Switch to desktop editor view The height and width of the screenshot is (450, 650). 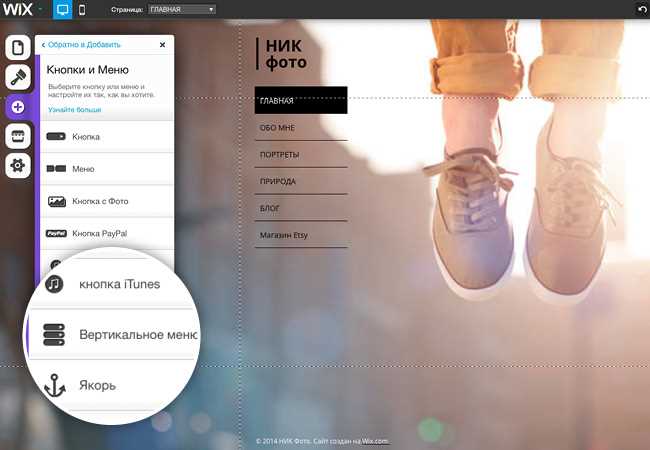click(63, 10)
